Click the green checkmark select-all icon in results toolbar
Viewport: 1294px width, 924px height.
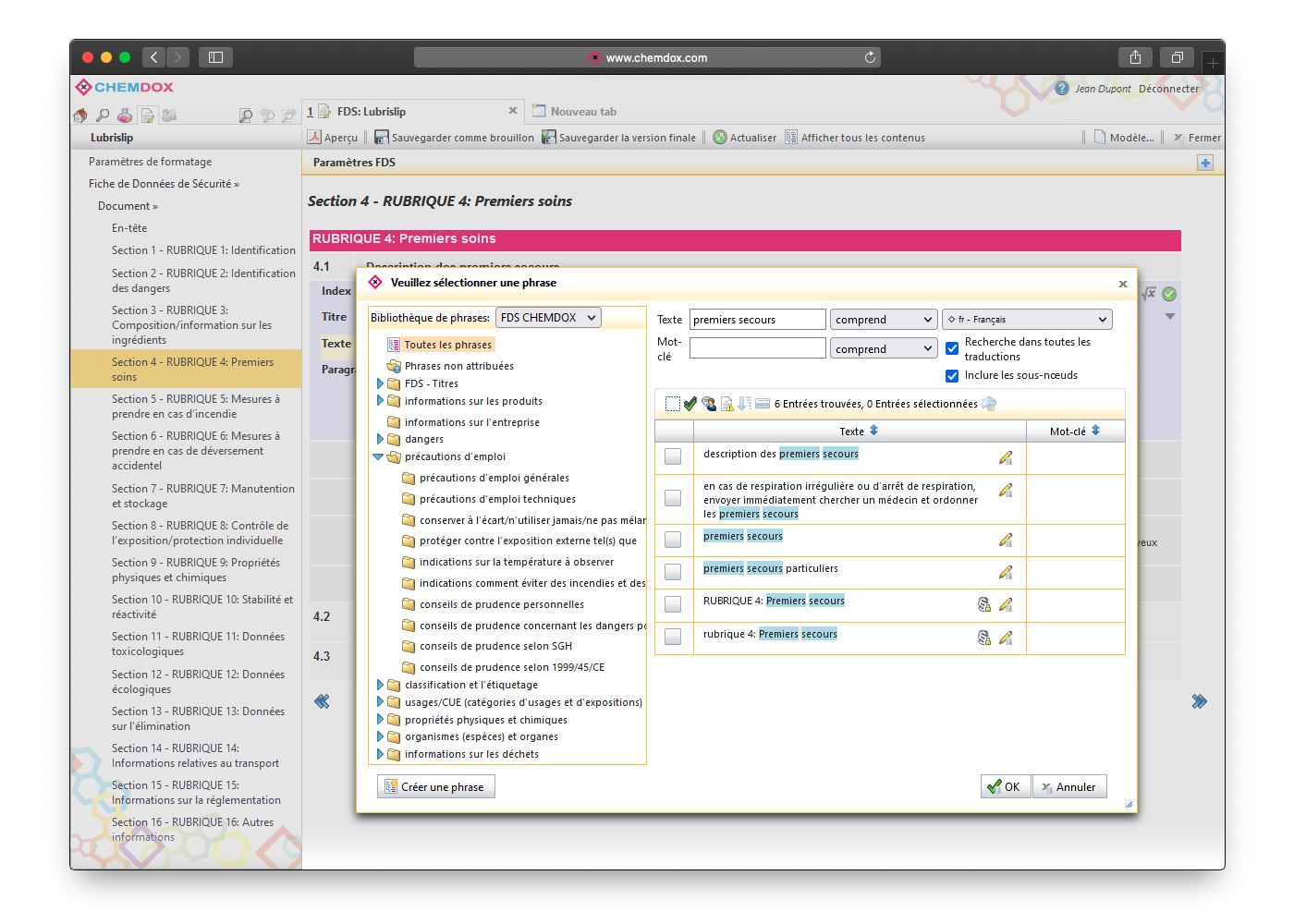pyautogui.click(x=690, y=404)
